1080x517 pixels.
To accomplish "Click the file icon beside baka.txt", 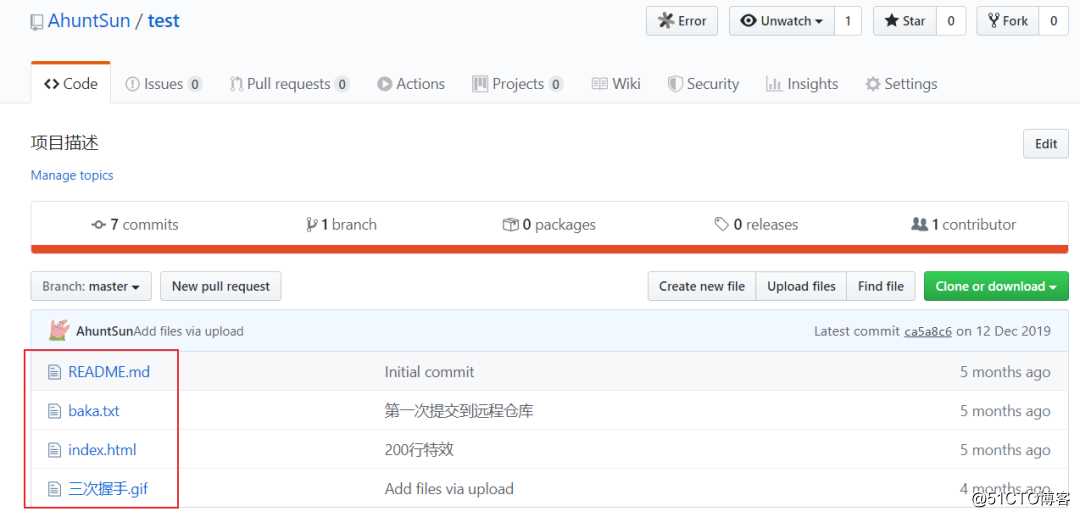I will click(x=54, y=412).
